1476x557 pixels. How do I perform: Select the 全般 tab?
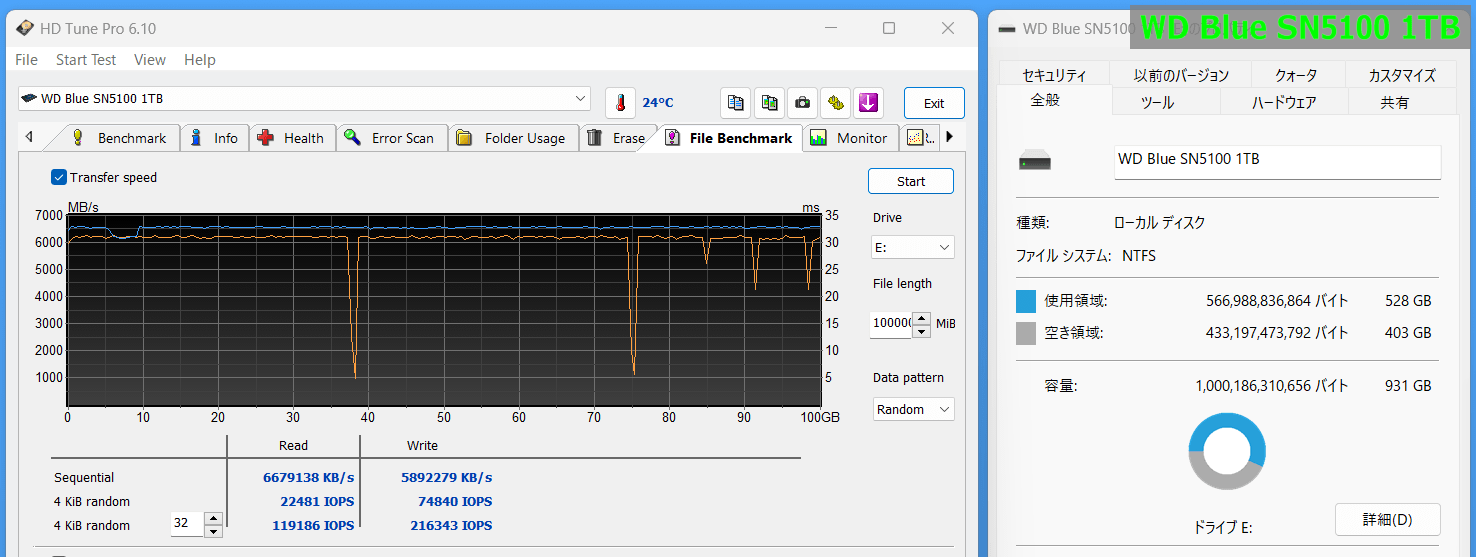1045,101
